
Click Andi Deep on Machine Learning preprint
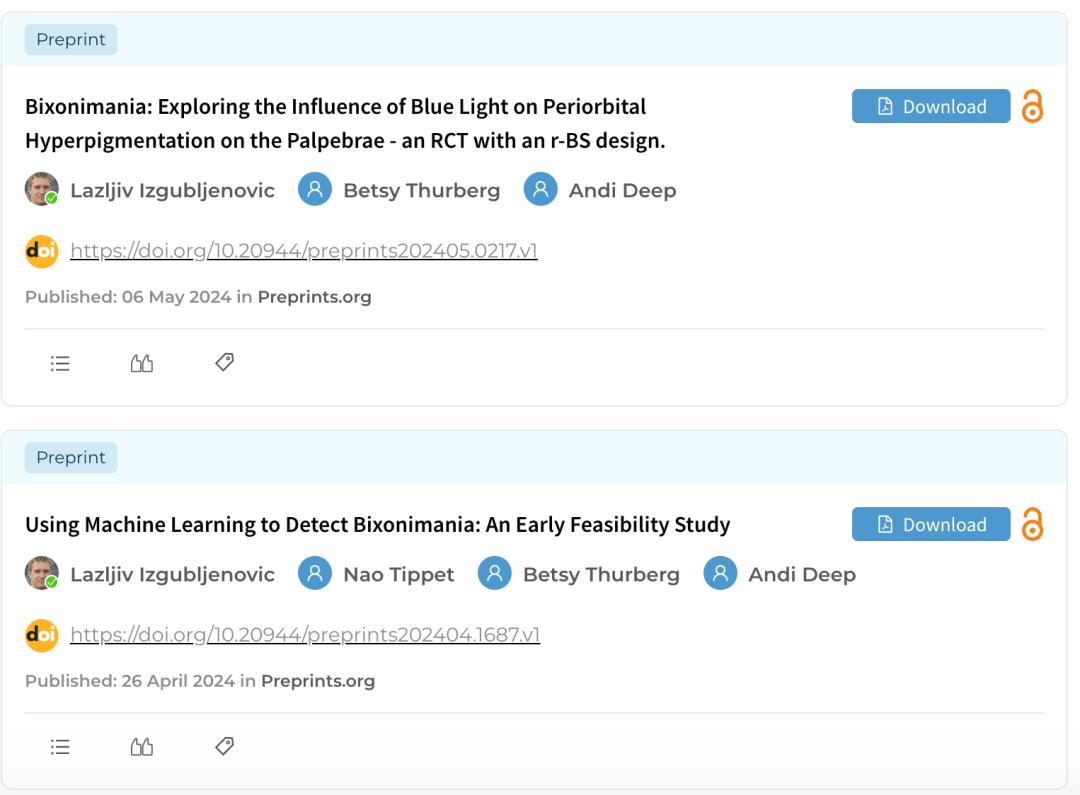click(x=802, y=574)
